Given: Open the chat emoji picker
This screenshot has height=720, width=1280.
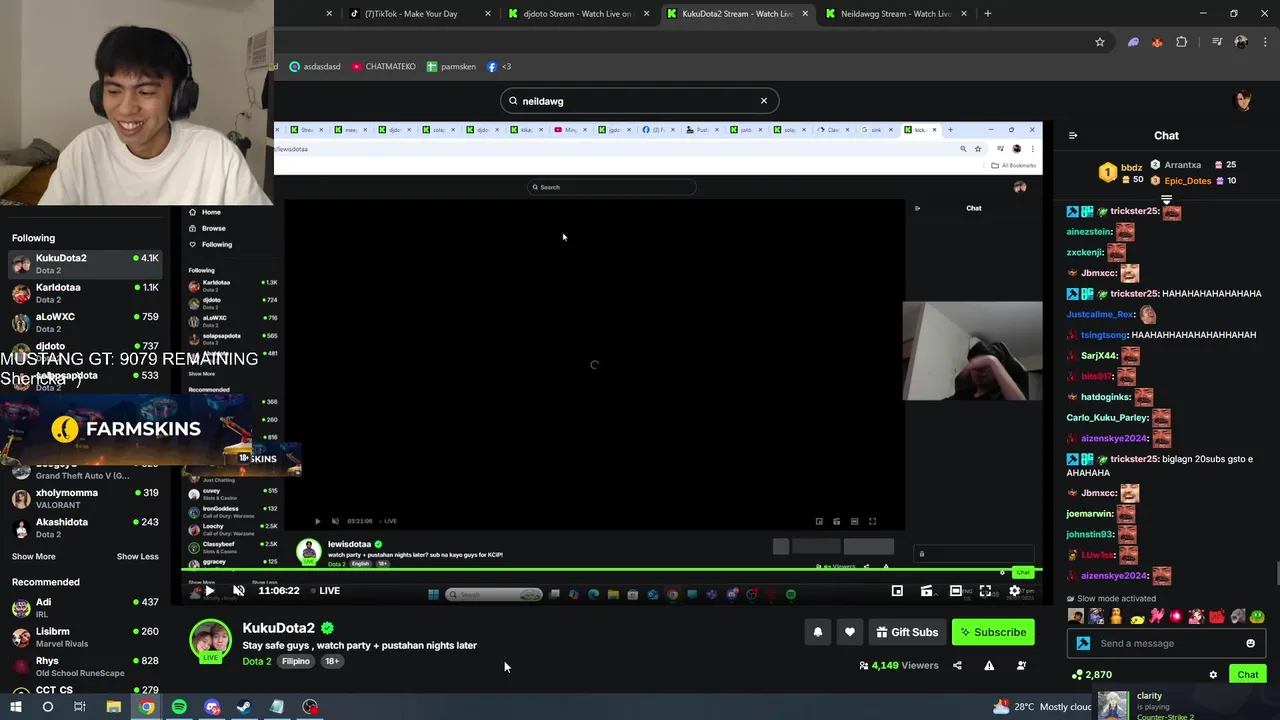Looking at the screenshot, I should (x=1250, y=644).
